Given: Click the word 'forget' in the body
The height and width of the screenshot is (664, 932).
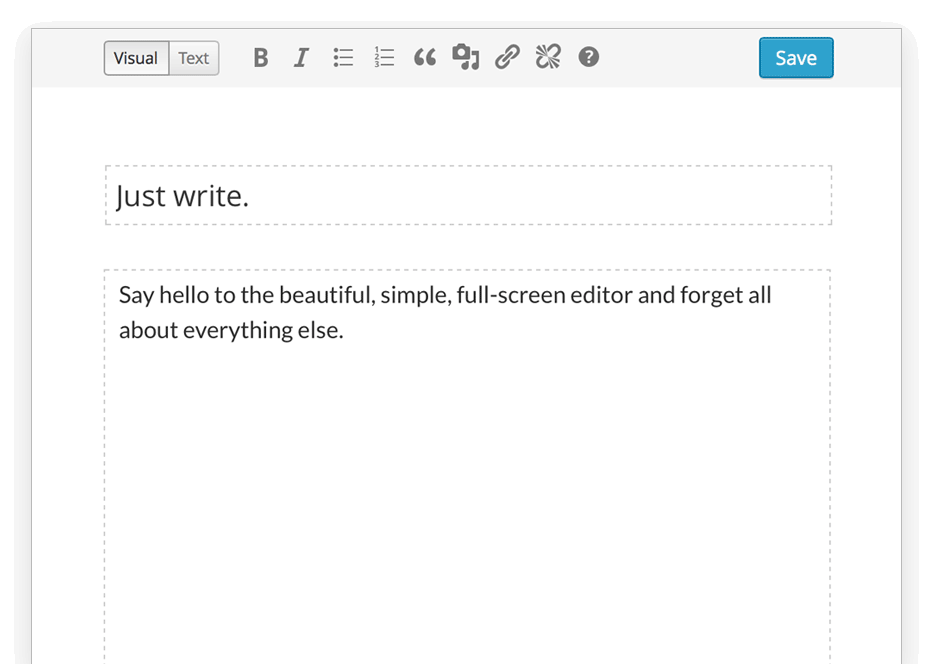Looking at the screenshot, I should tap(711, 295).
